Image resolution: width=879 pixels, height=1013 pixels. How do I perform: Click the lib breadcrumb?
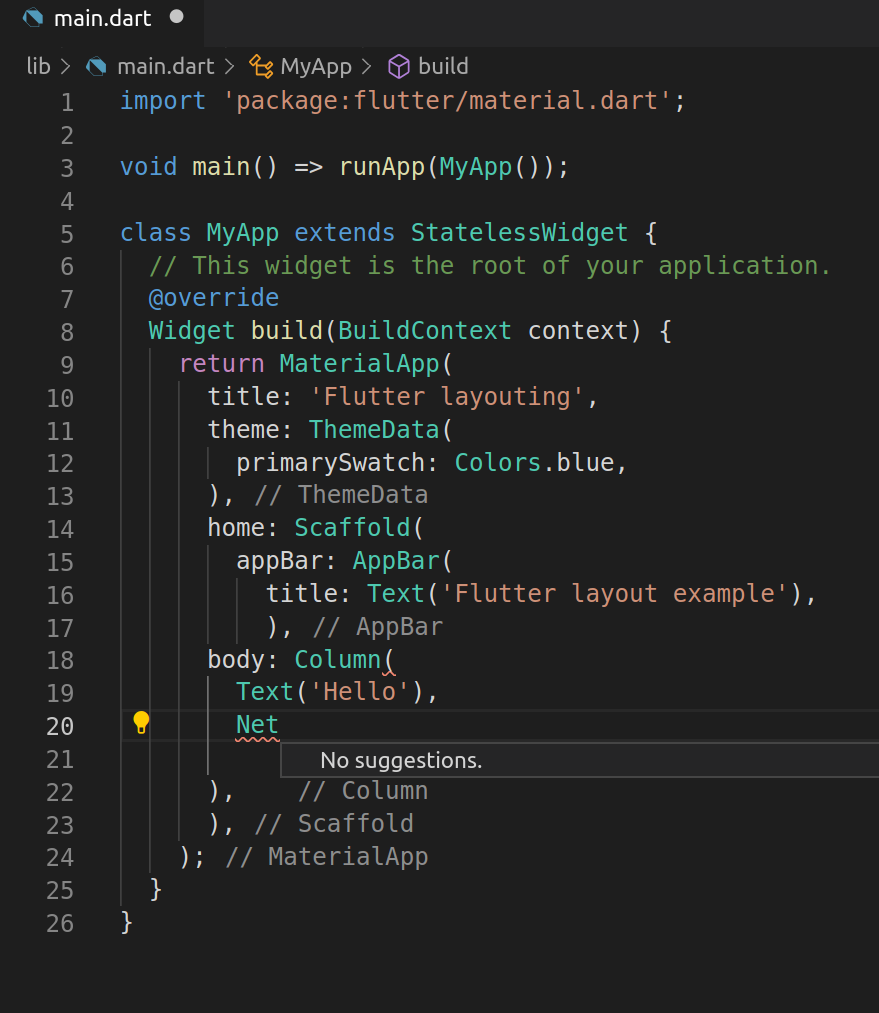pyautogui.click(x=38, y=67)
